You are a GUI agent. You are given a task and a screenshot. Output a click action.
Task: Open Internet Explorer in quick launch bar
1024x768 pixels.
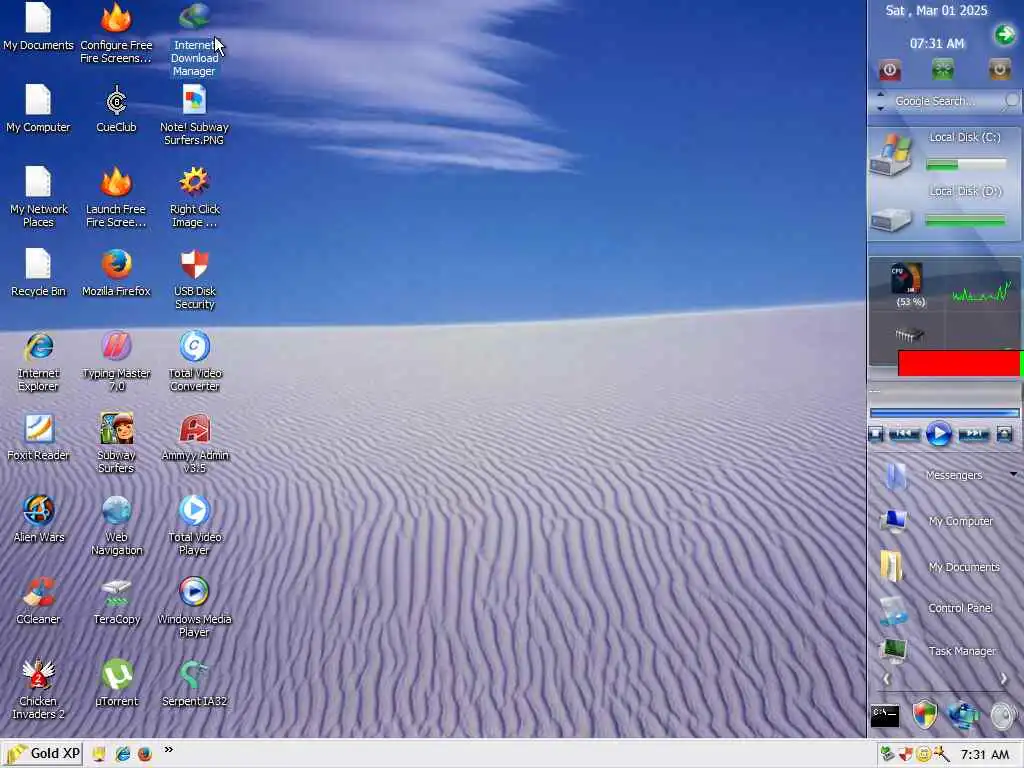pos(122,754)
